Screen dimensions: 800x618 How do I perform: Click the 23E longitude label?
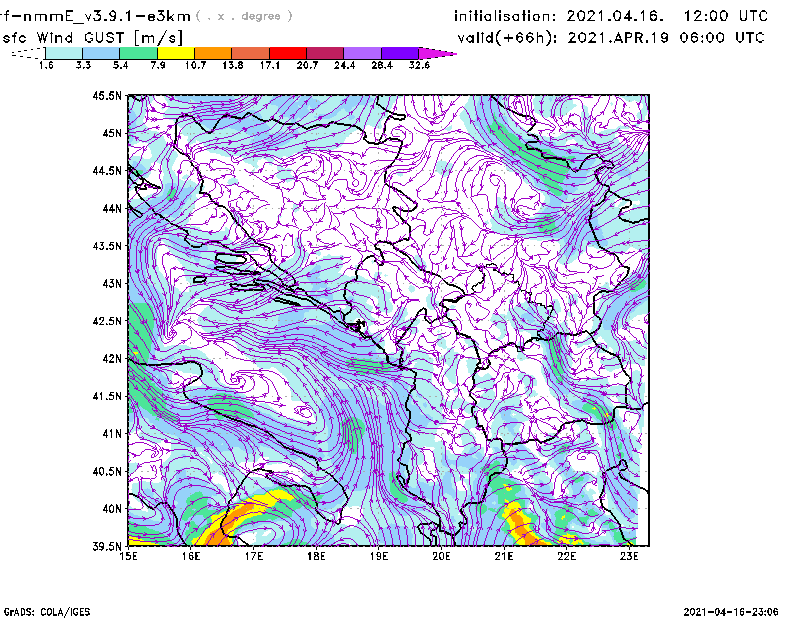point(629,556)
